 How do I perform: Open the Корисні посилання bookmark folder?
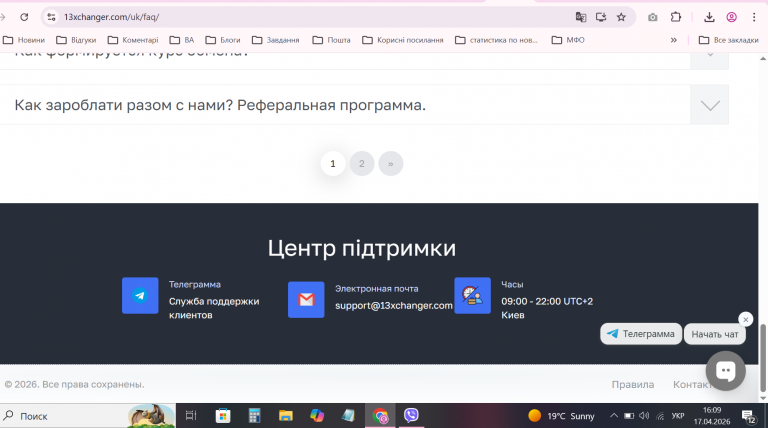click(x=403, y=40)
